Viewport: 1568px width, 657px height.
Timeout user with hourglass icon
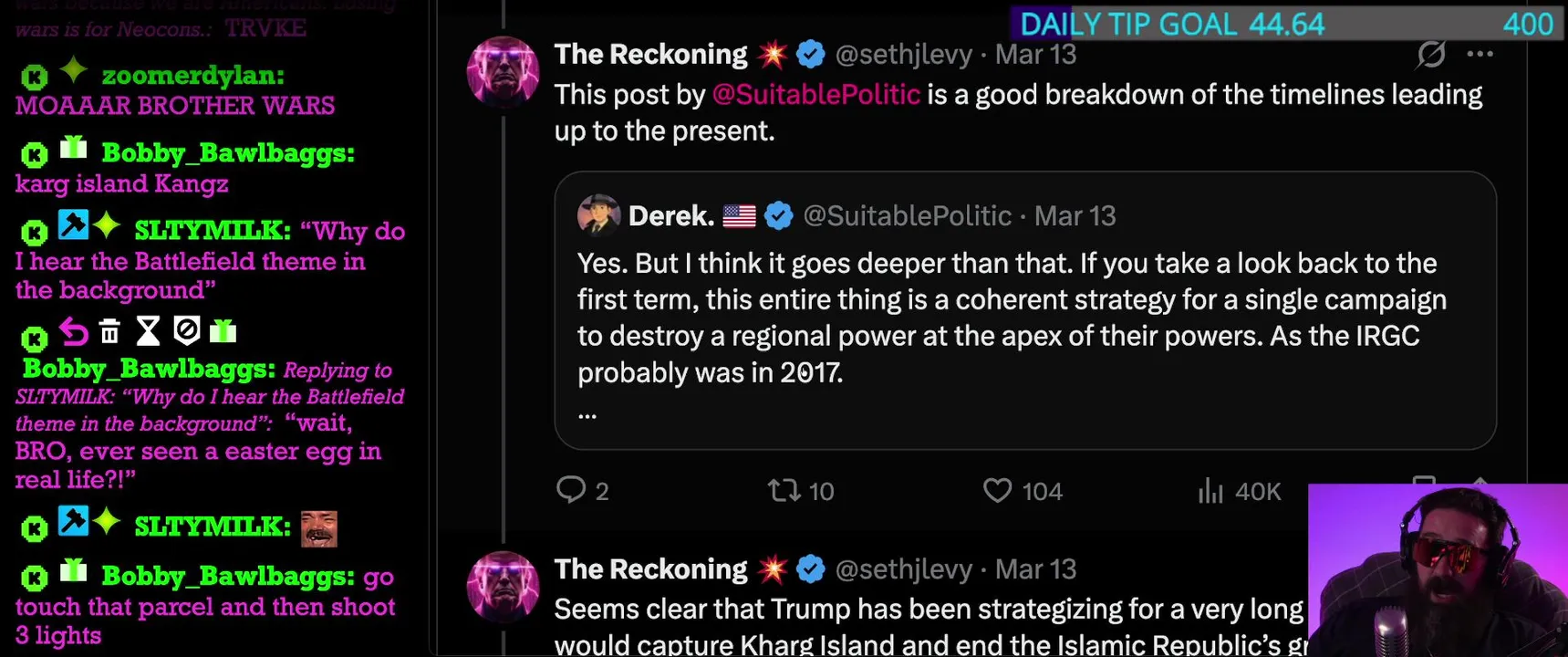point(148,331)
